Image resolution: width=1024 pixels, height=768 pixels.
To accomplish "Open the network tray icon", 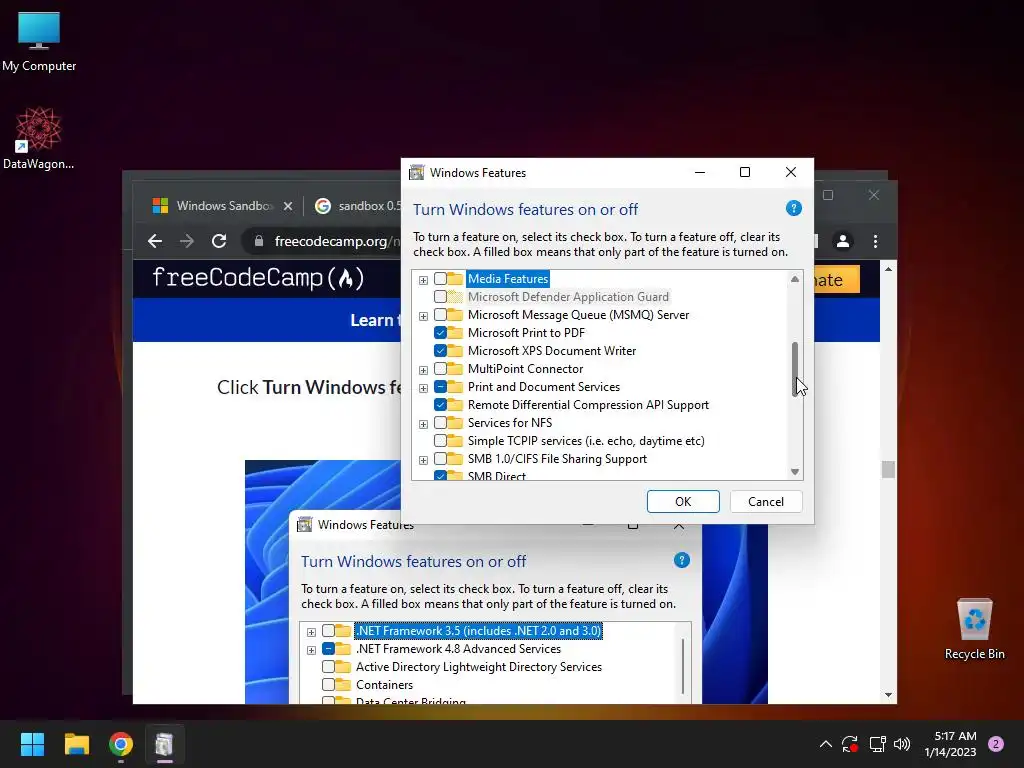I will click(x=877, y=744).
